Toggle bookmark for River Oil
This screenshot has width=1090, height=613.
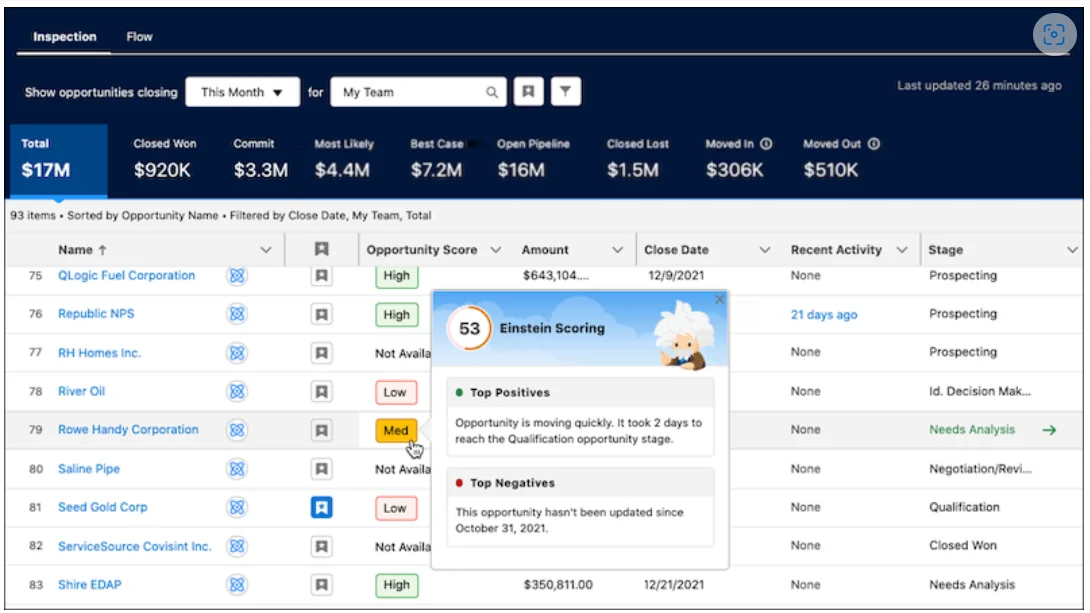321,392
